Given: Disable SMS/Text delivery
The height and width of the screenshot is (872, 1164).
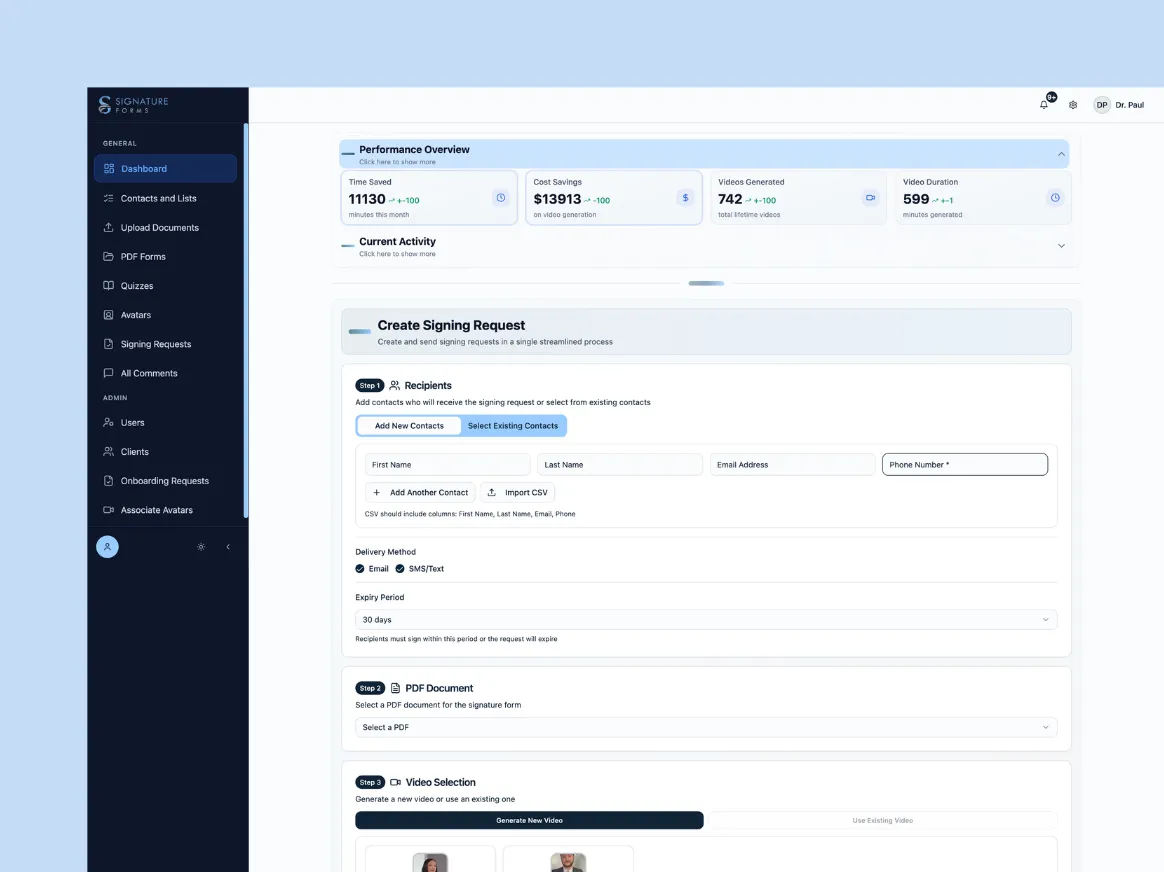Looking at the screenshot, I should (398, 568).
